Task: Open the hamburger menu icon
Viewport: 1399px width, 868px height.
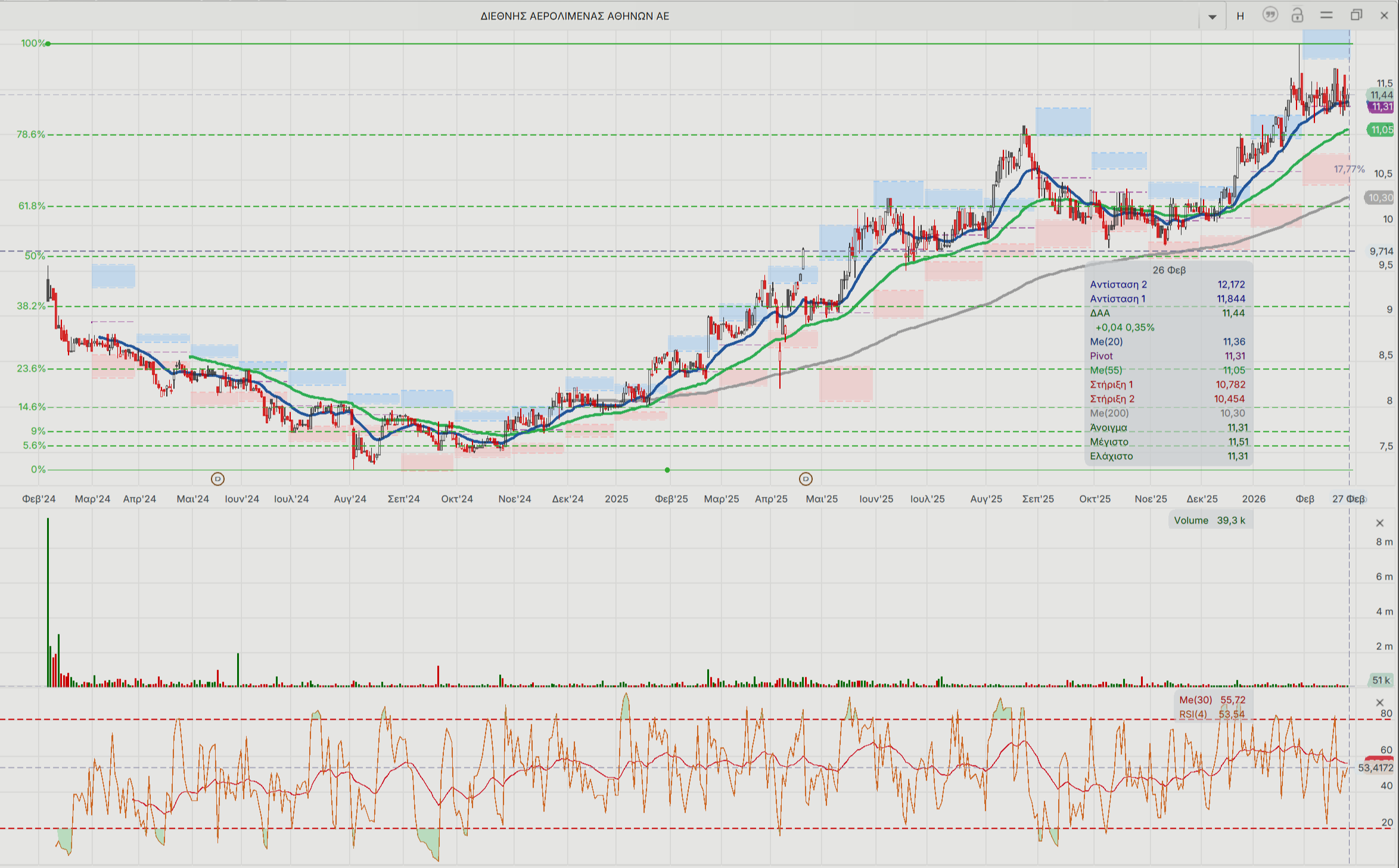Action: 1326,15
